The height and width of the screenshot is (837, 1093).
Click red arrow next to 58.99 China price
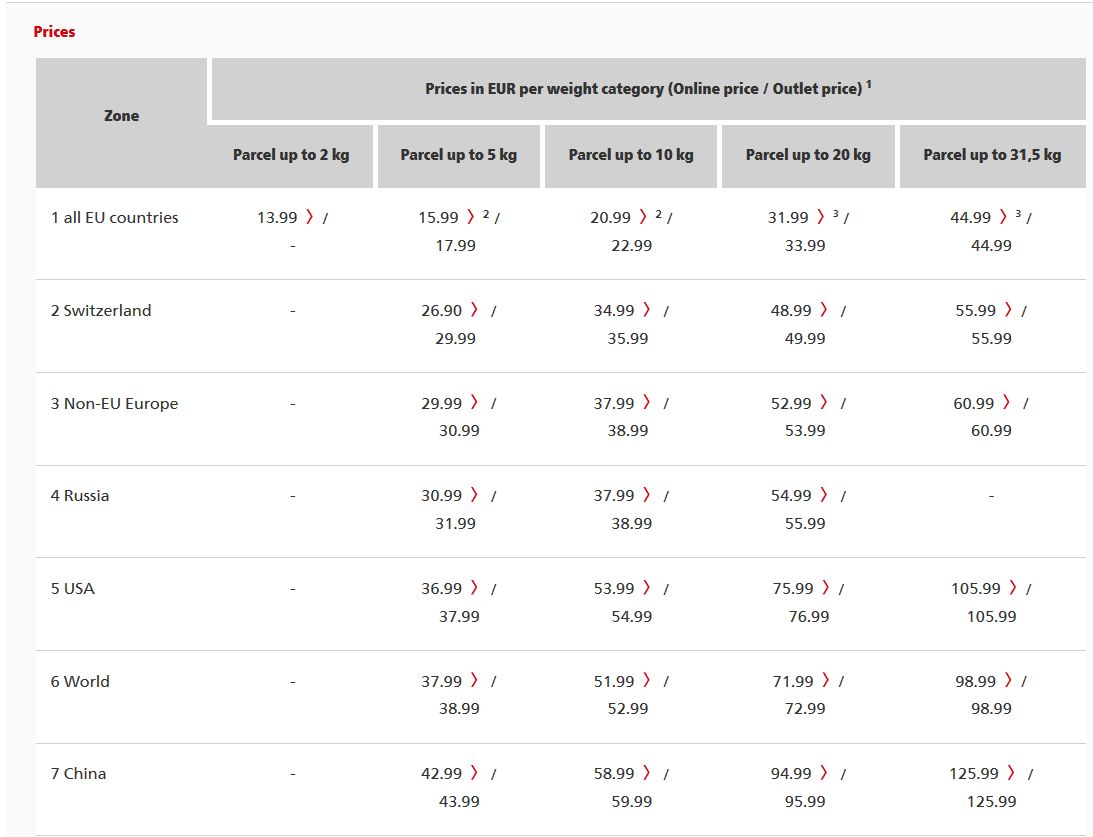coord(647,773)
